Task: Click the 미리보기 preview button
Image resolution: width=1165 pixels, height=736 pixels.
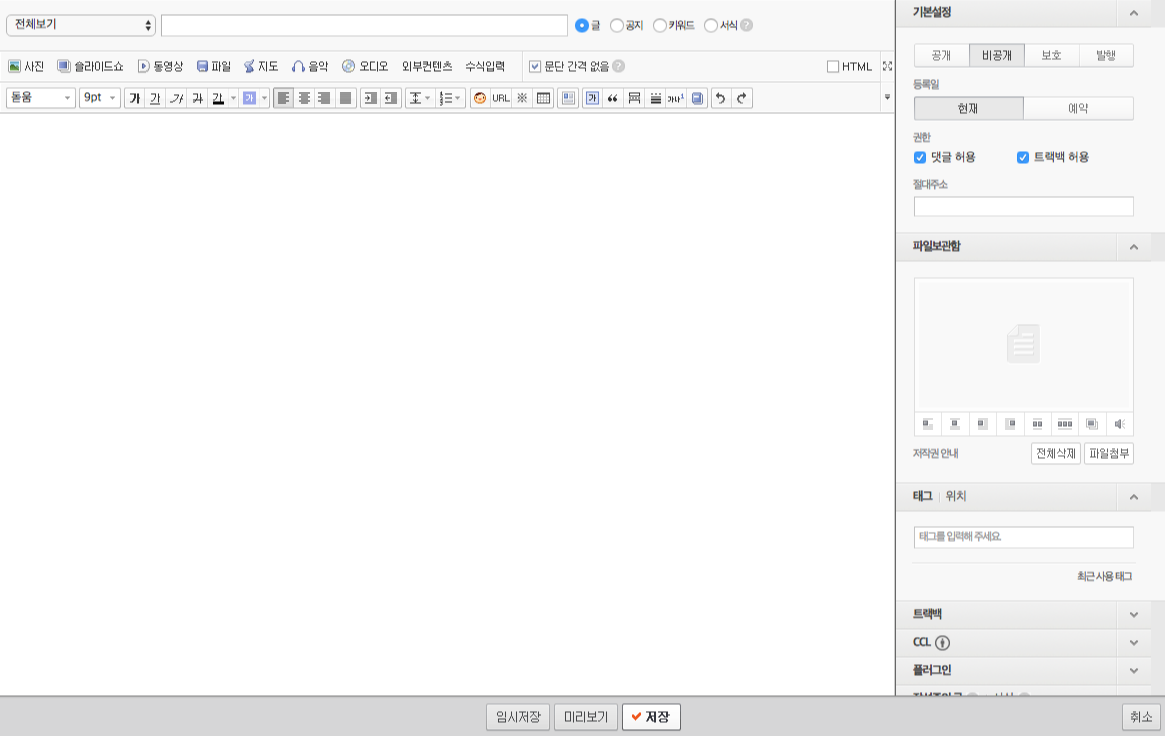Action: (x=585, y=717)
